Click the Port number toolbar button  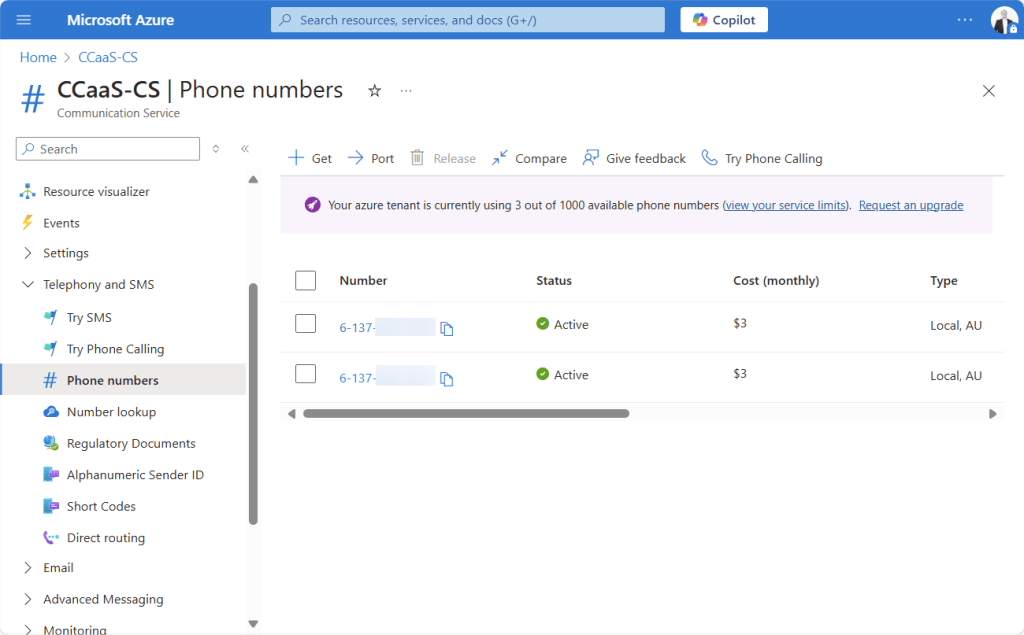[370, 158]
